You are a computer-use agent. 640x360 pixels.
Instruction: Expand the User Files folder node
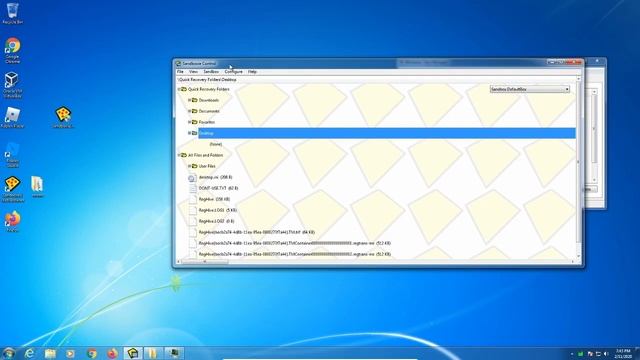tap(189, 166)
